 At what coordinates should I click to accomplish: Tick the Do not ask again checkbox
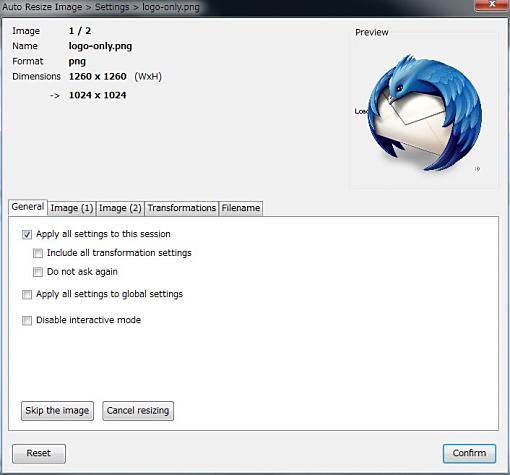38,272
